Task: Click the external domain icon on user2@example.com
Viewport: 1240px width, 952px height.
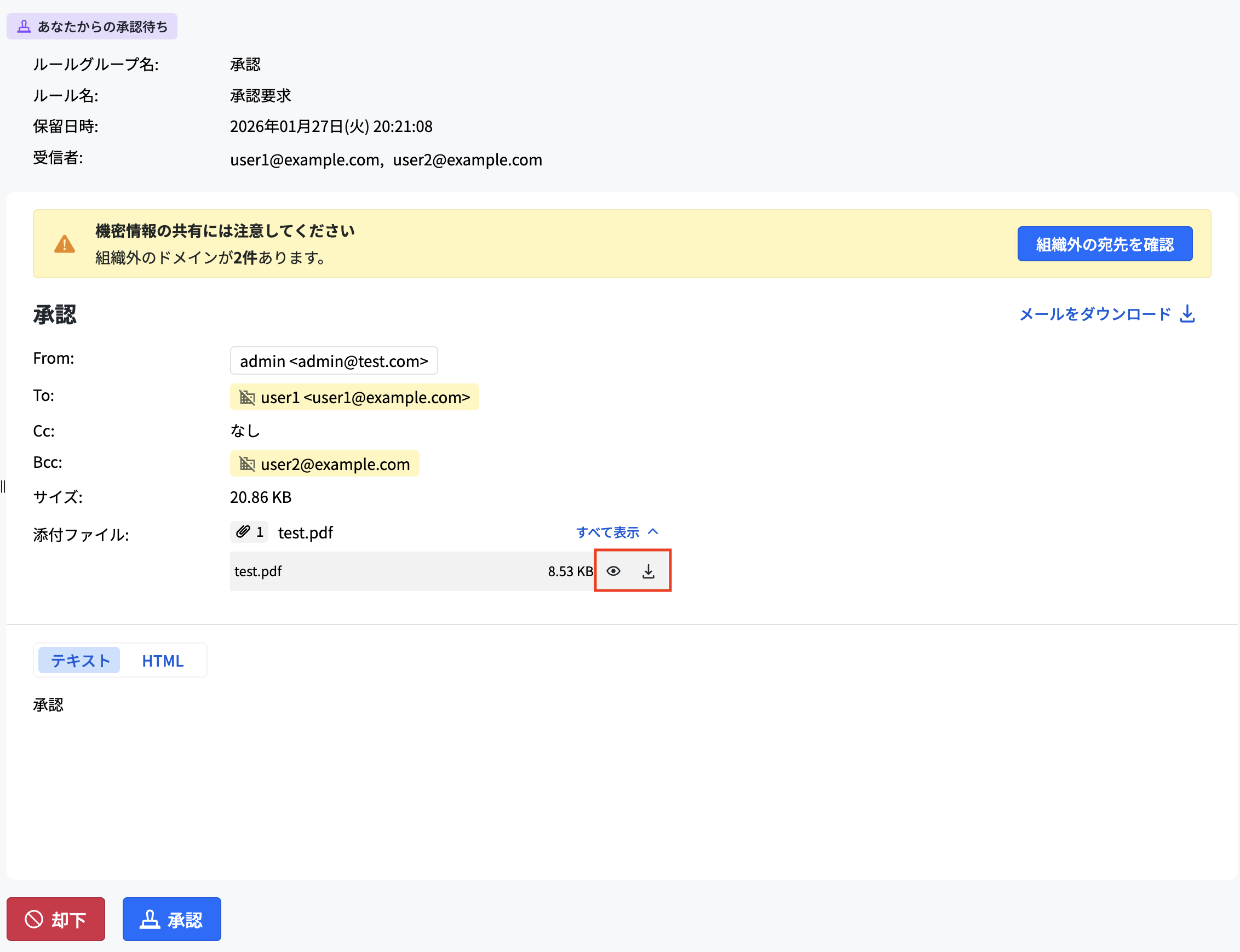Action: (x=247, y=463)
